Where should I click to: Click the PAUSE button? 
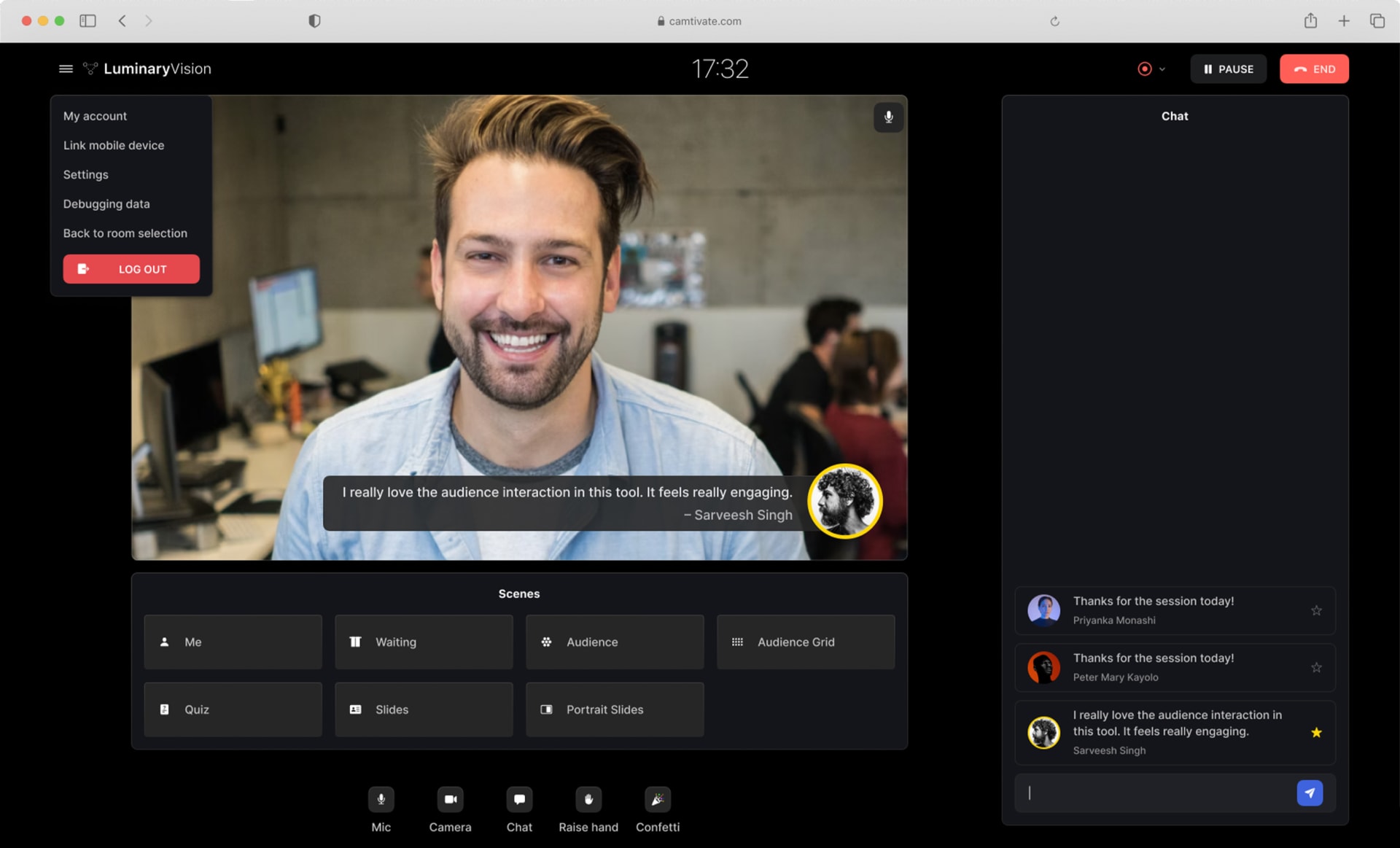click(1228, 69)
